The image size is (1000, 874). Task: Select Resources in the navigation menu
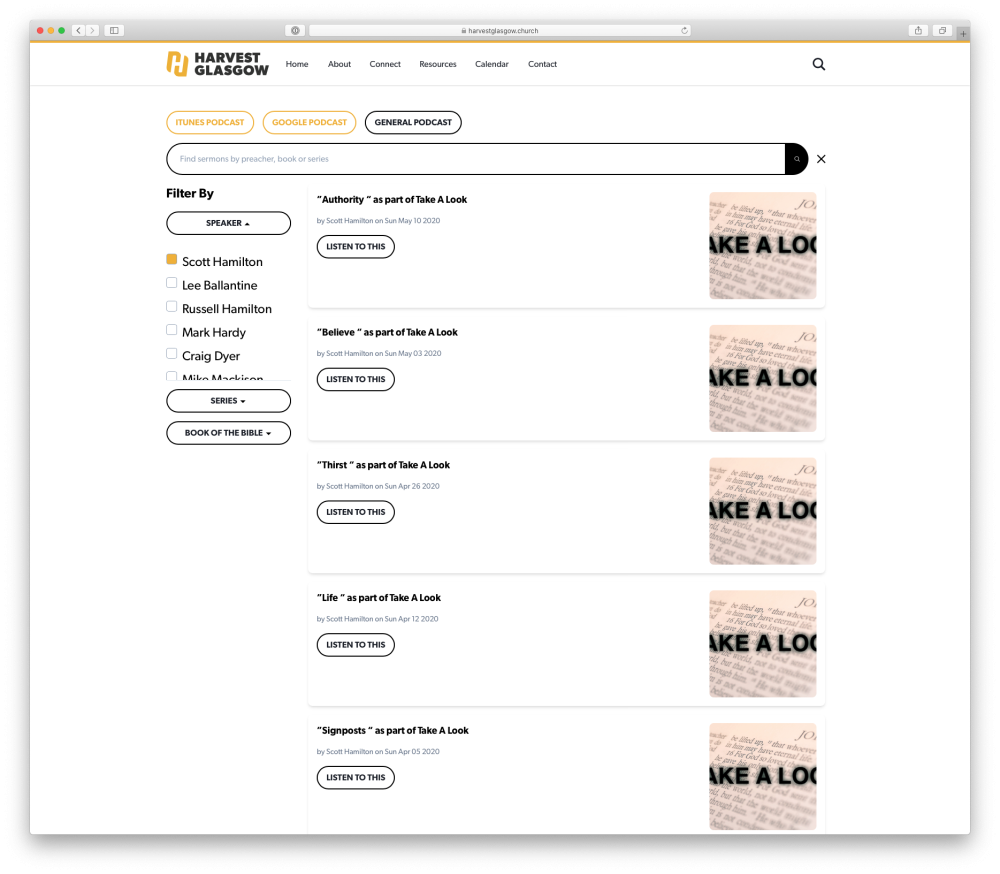pyautogui.click(x=437, y=63)
